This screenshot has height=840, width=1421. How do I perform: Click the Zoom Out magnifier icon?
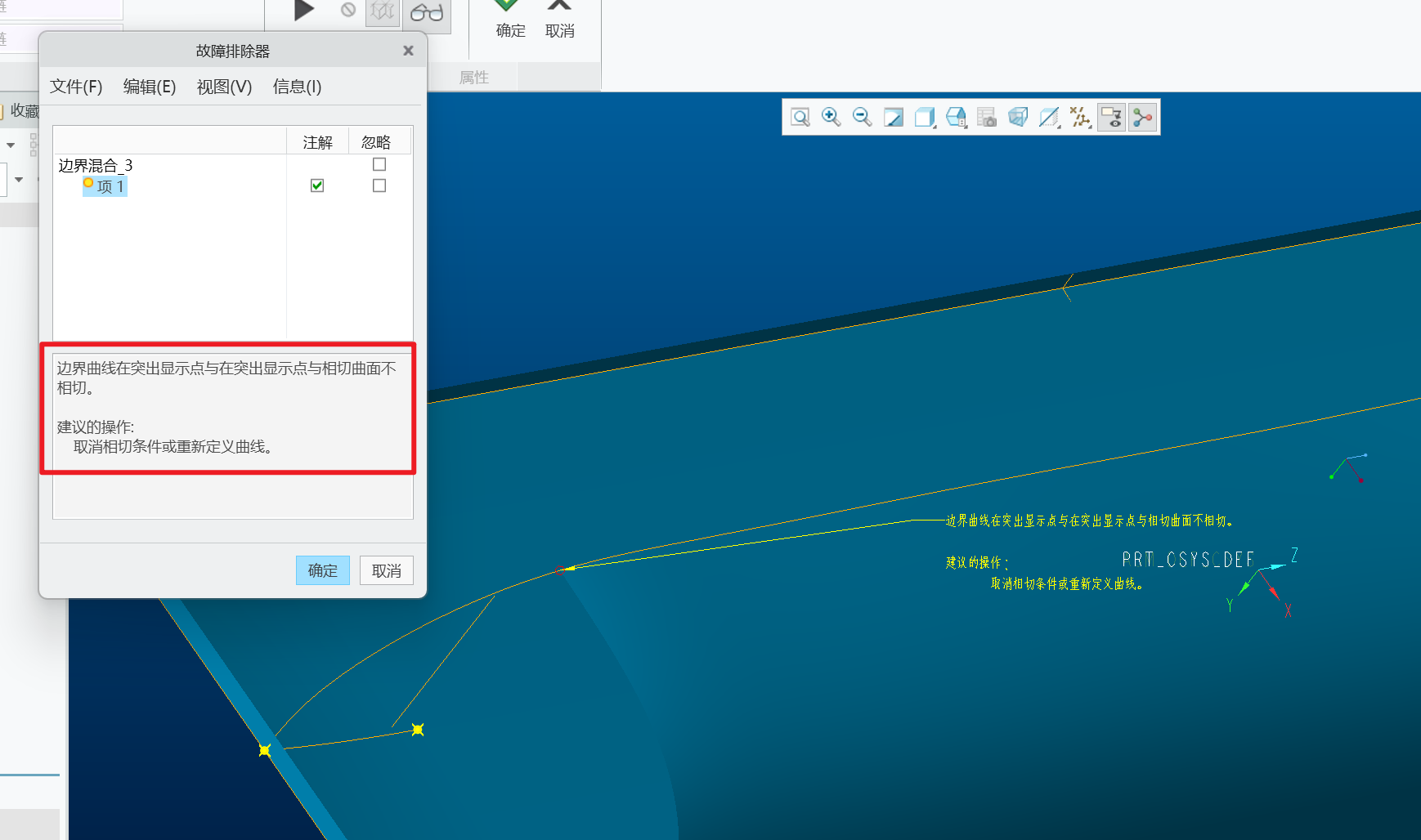coord(862,118)
